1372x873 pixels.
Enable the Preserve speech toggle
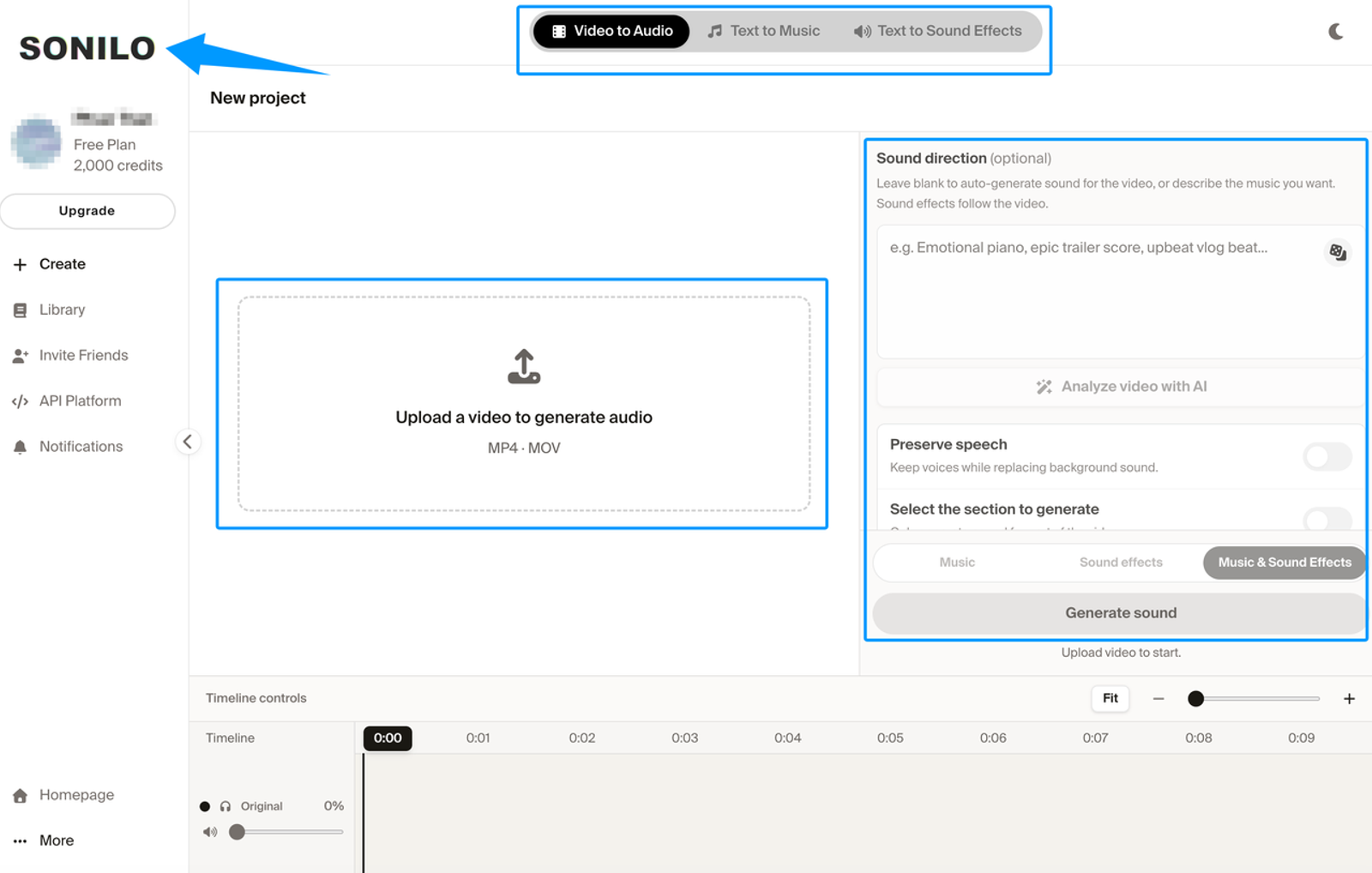coord(1327,455)
